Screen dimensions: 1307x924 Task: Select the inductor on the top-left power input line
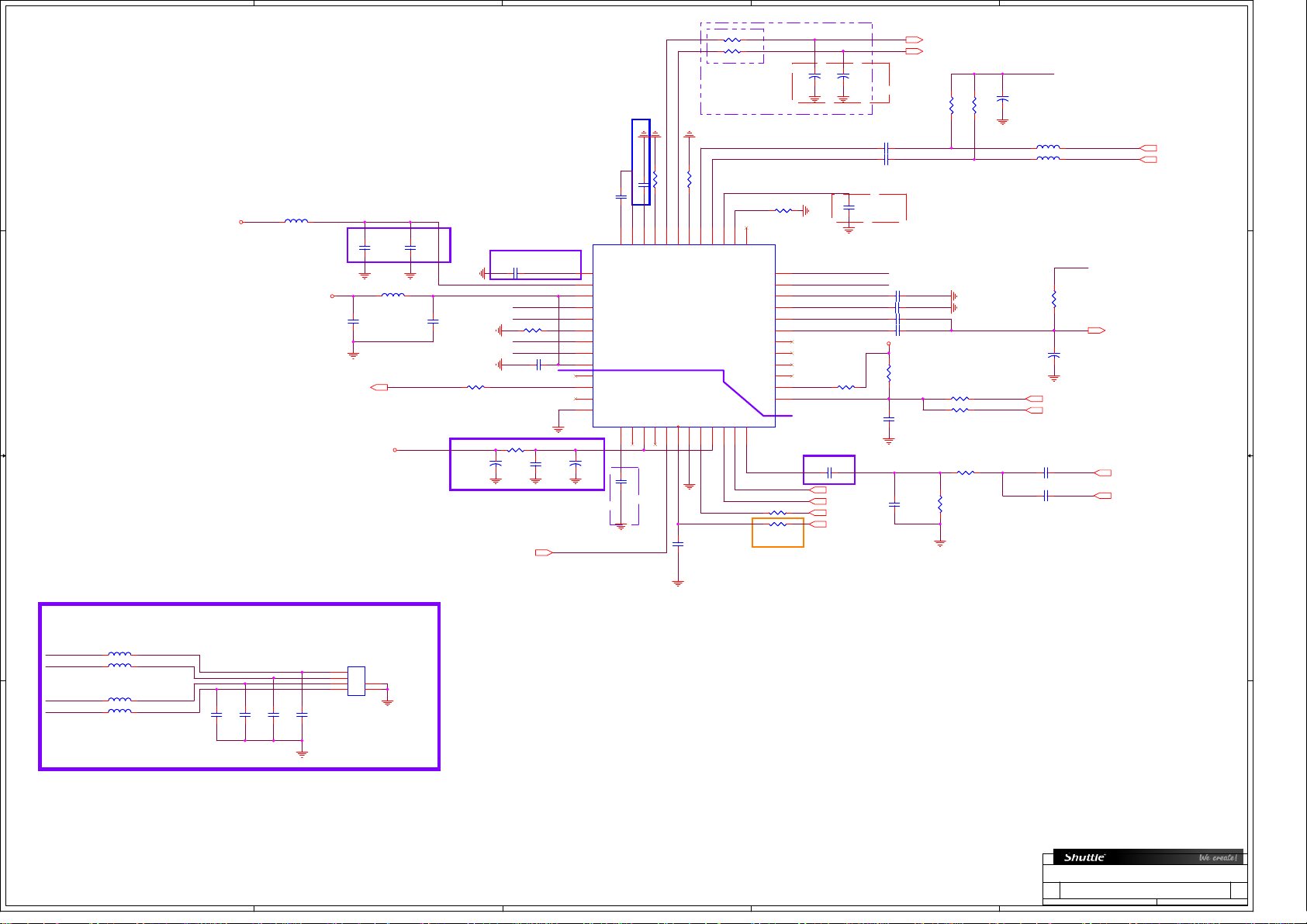tap(296, 221)
